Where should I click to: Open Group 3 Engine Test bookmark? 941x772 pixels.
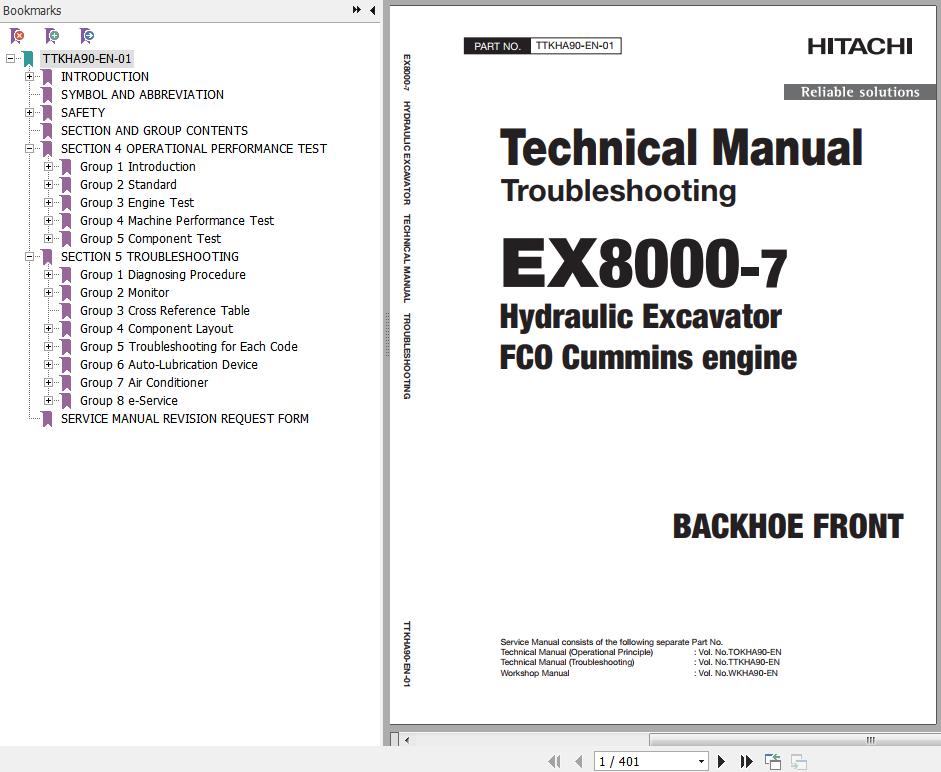point(137,203)
